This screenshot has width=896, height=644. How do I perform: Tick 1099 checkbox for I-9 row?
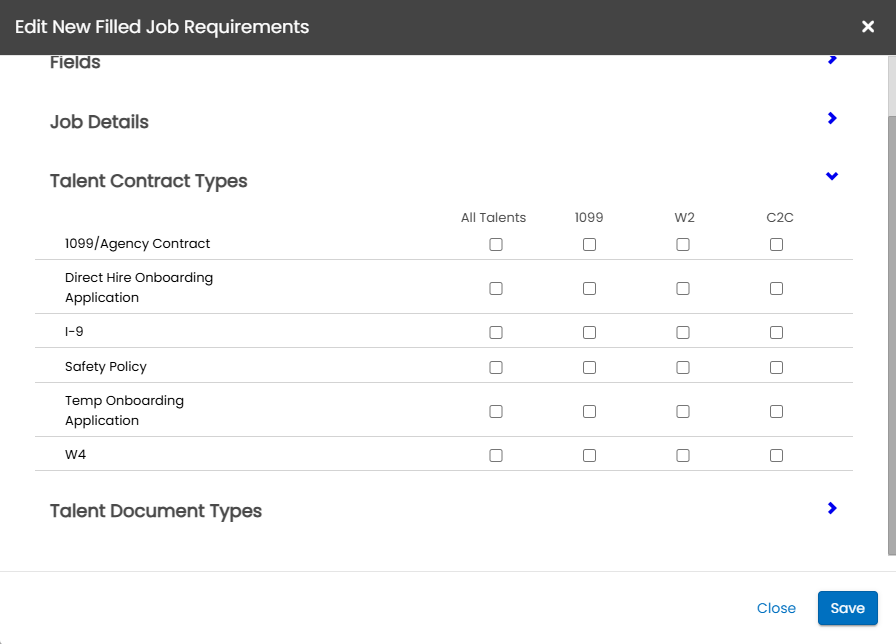coord(589,333)
